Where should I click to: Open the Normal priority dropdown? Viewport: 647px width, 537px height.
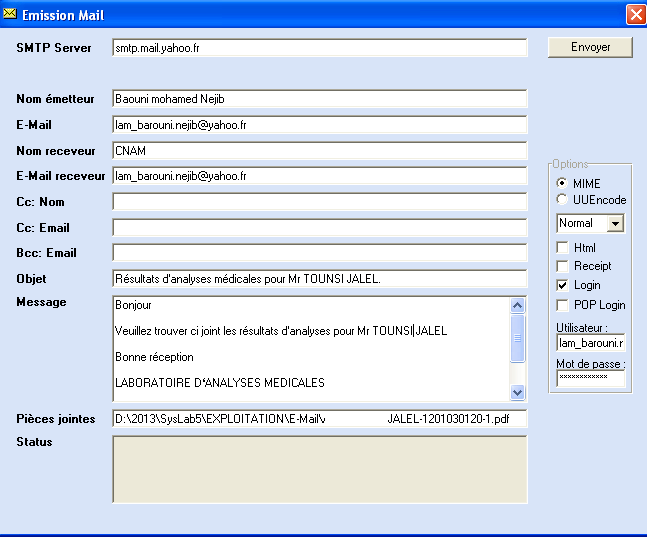pyautogui.click(x=615, y=223)
